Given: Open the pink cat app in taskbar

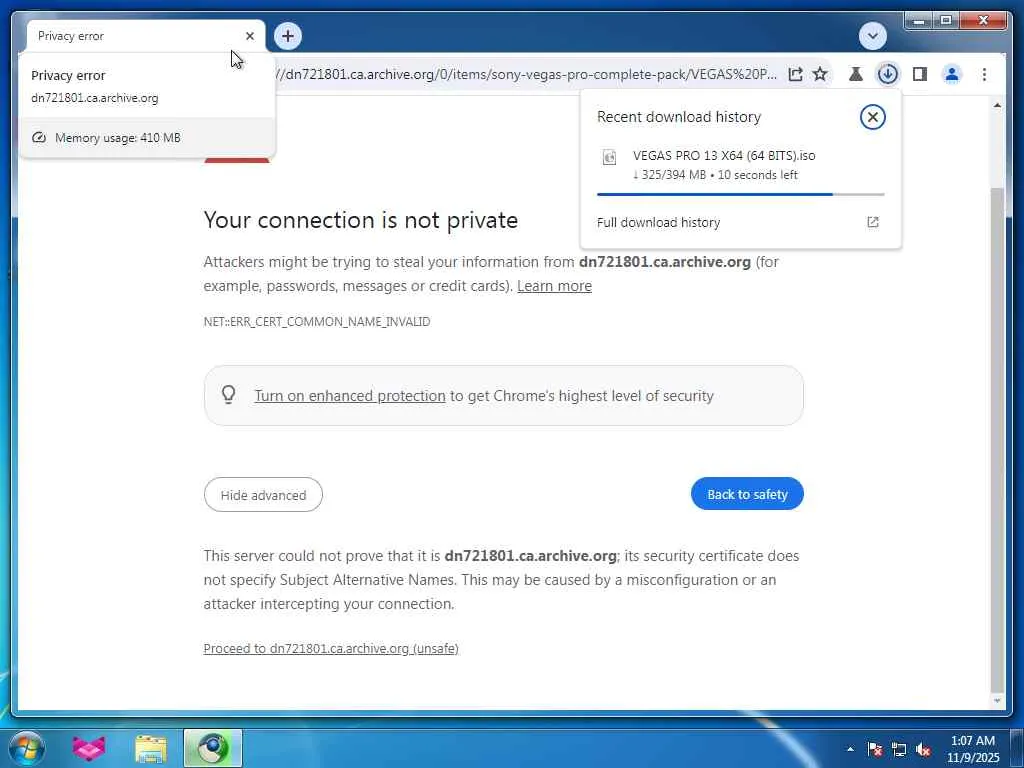Looking at the screenshot, I should click(88, 748).
